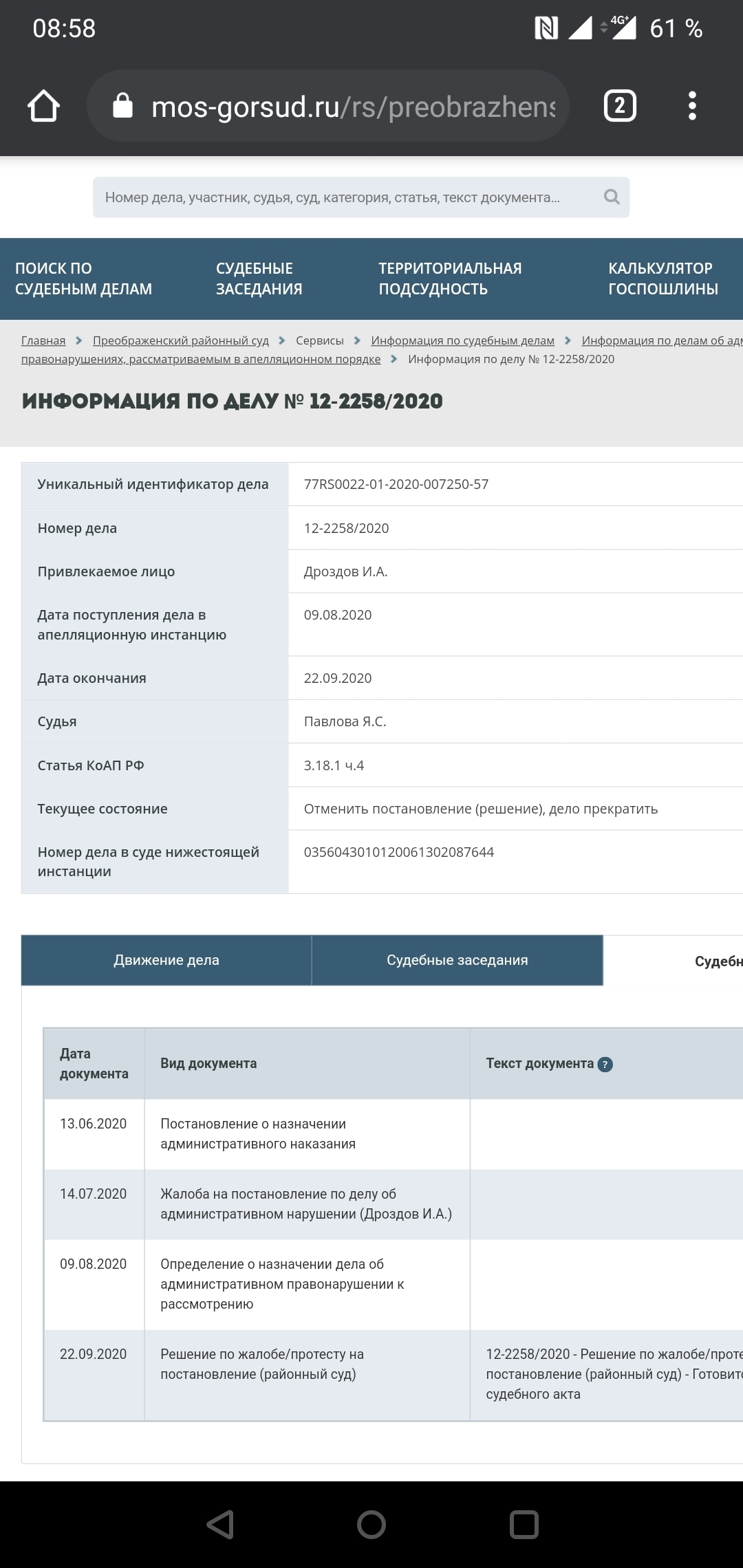Screen dimensions: 743x1568
Task: Click the magnifier search icon
Action: [611, 197]
